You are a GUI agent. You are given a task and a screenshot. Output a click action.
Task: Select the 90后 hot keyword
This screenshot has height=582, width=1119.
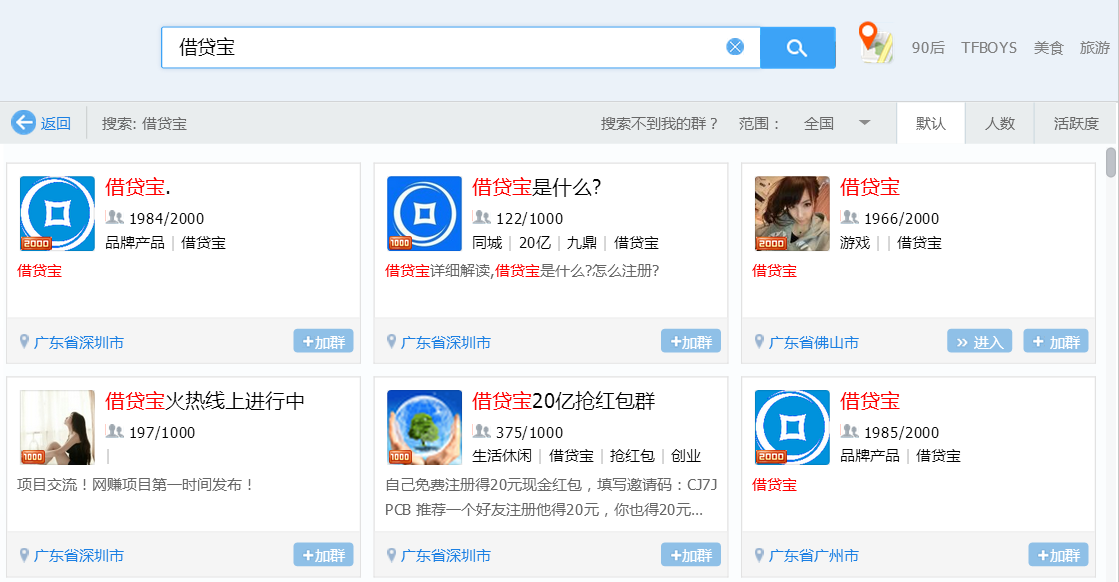pos(928,48)
